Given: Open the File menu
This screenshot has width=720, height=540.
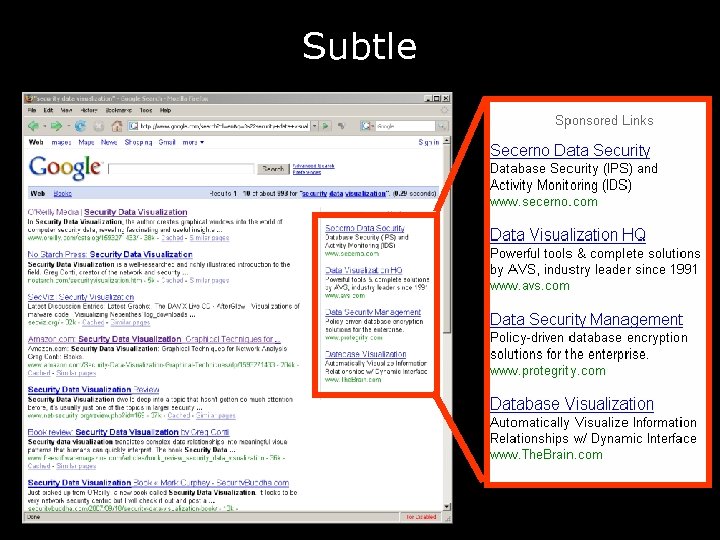Looking at the screenshot, I should 32,110.
